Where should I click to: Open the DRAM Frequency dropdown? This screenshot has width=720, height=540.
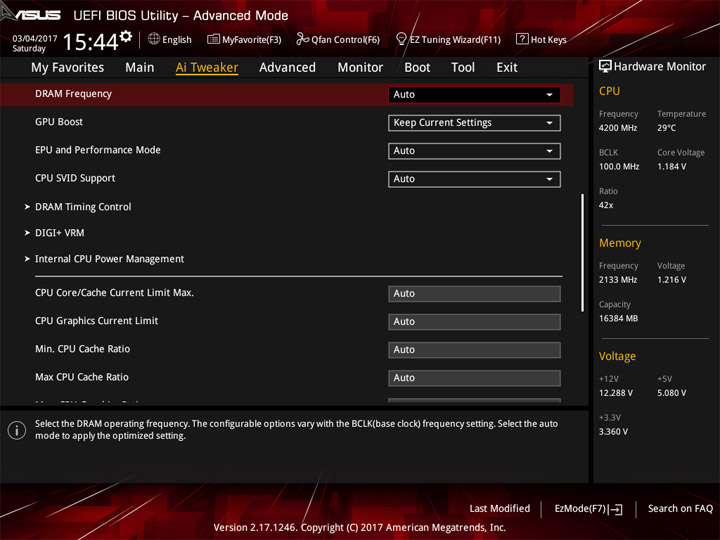point(474,95)
